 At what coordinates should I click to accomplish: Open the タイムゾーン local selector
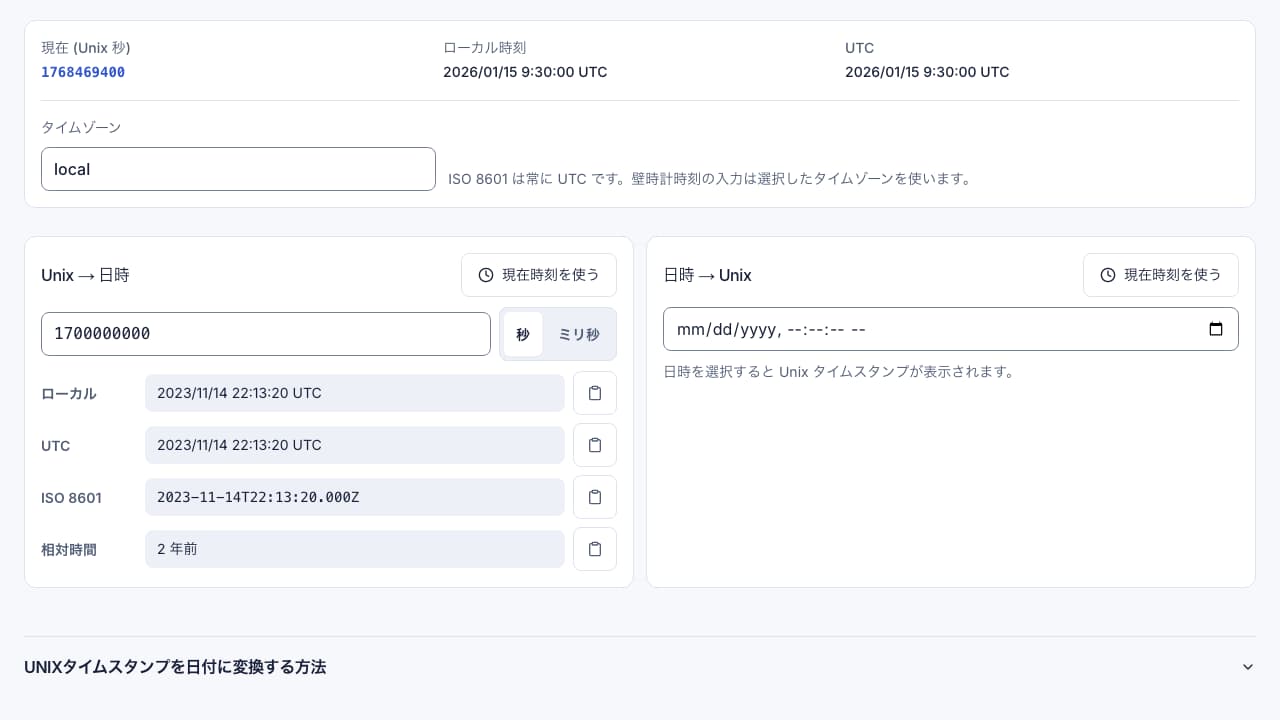click(238, 169)
